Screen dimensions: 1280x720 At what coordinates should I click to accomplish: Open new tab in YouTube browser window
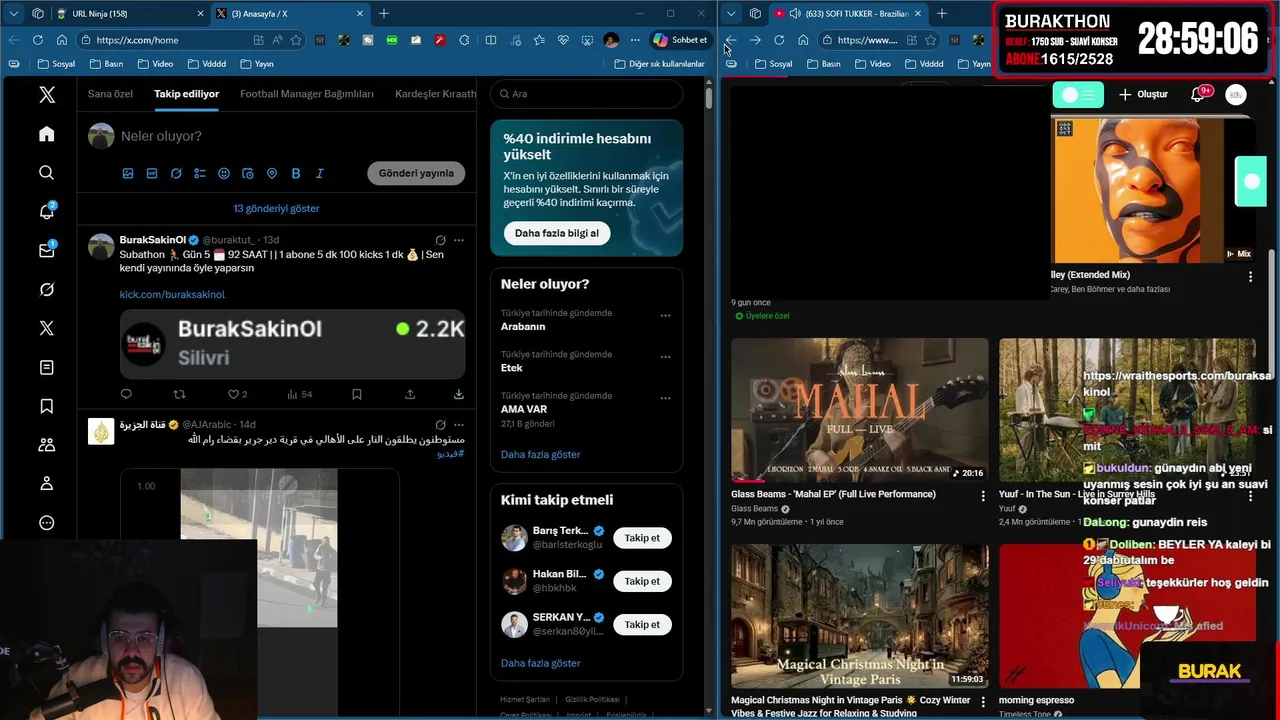(941, 14)
